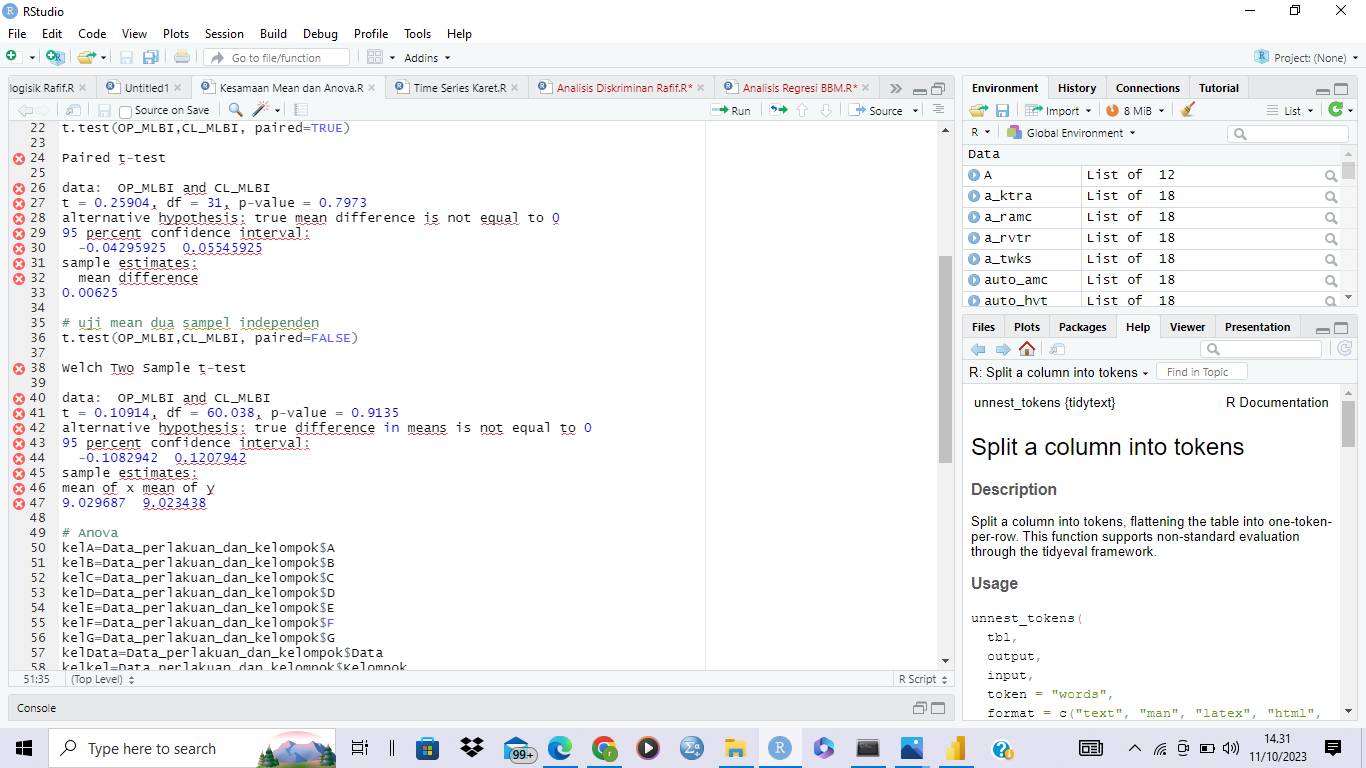
Task: Switch to the Packages tab
Action: [x=1082, y=327]
